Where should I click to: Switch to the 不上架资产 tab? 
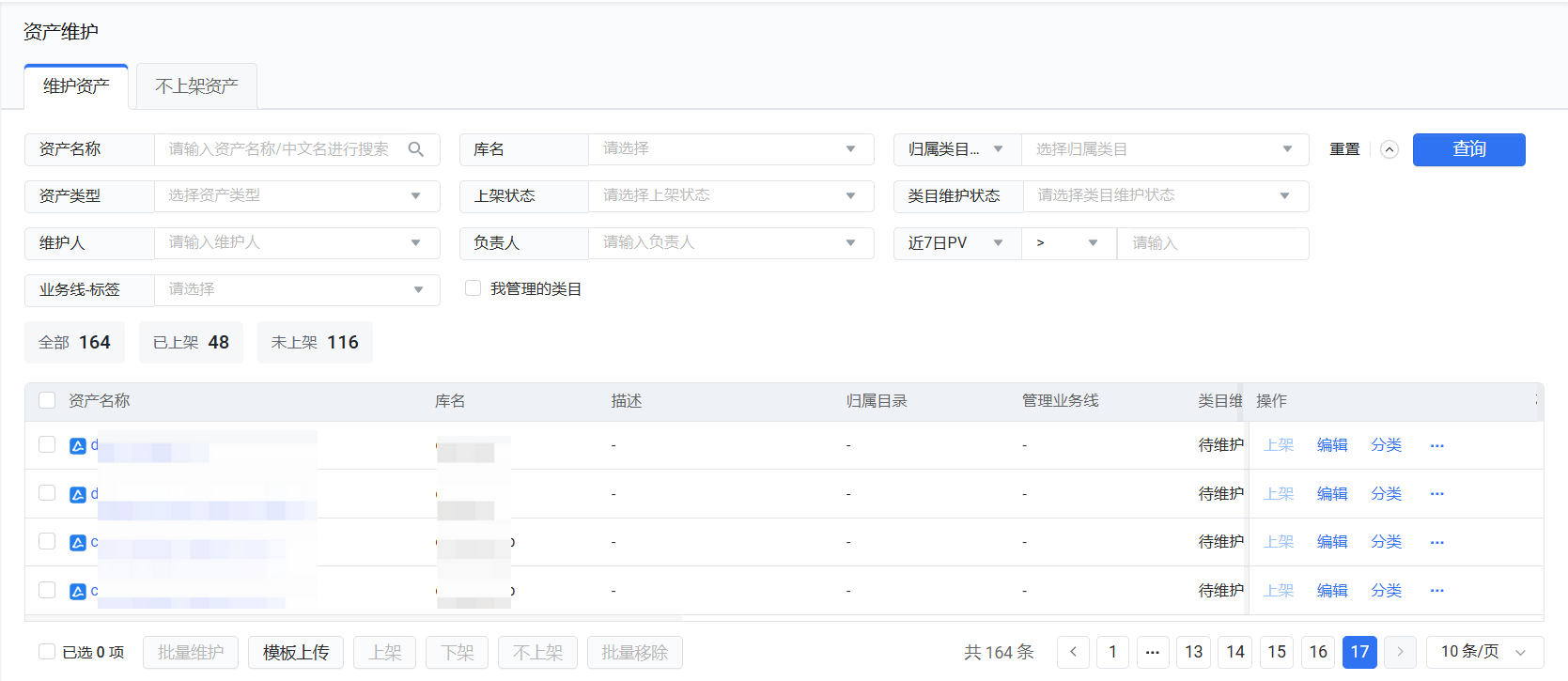click(196, 86)
